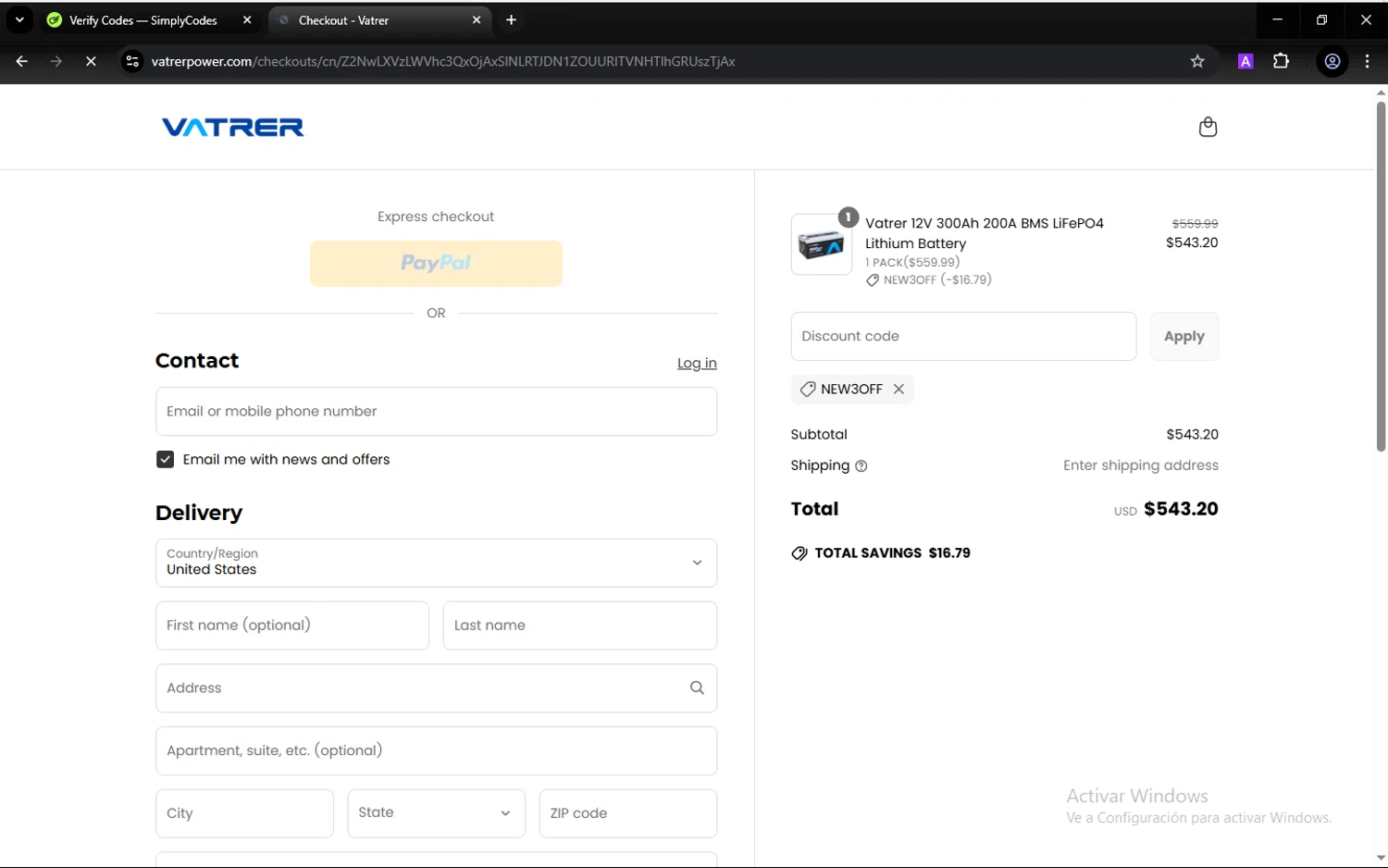Click the Total Savings tag icon

tap(799, 553)
